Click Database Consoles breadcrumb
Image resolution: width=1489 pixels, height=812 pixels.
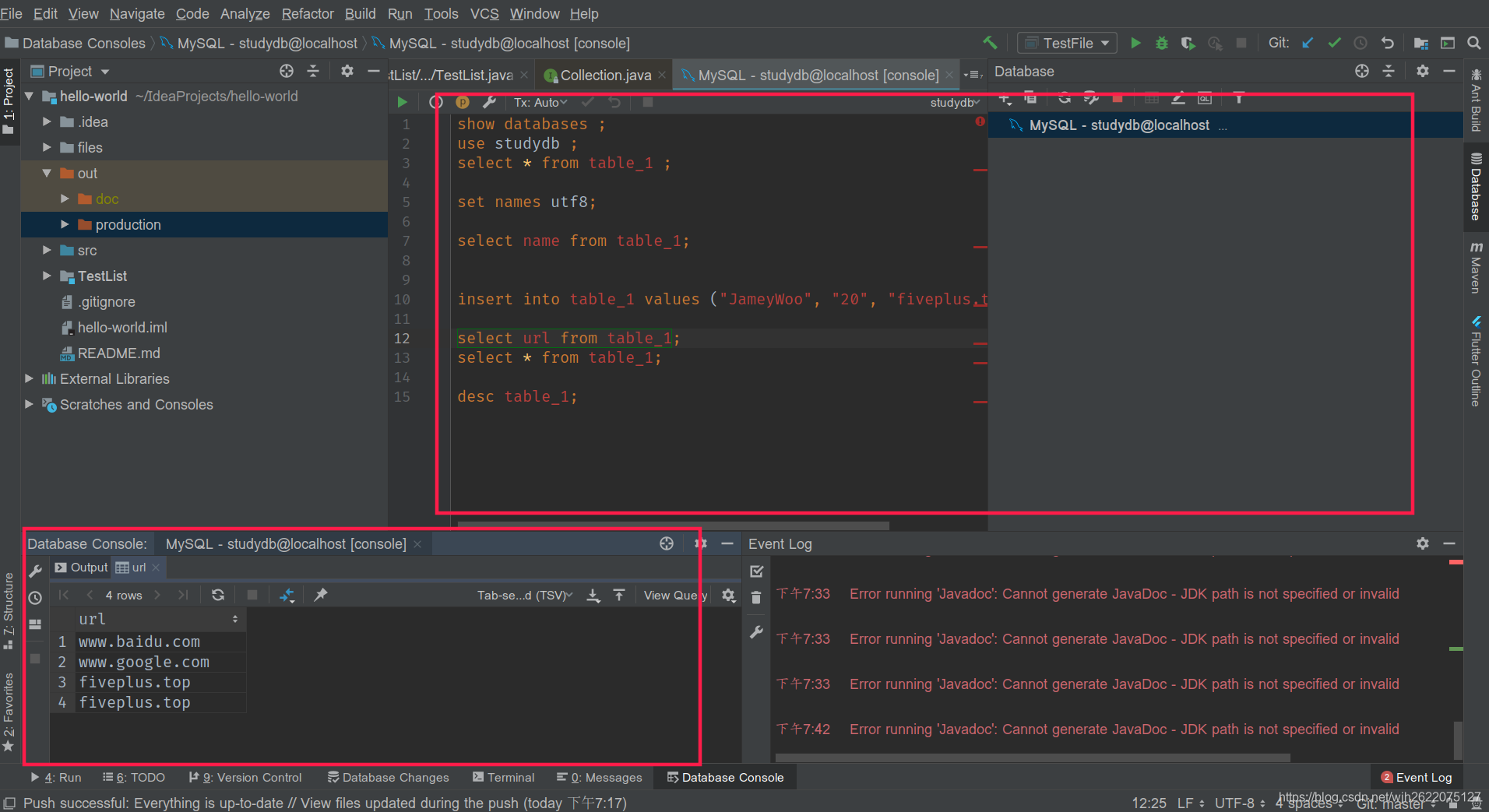point(76,43)
